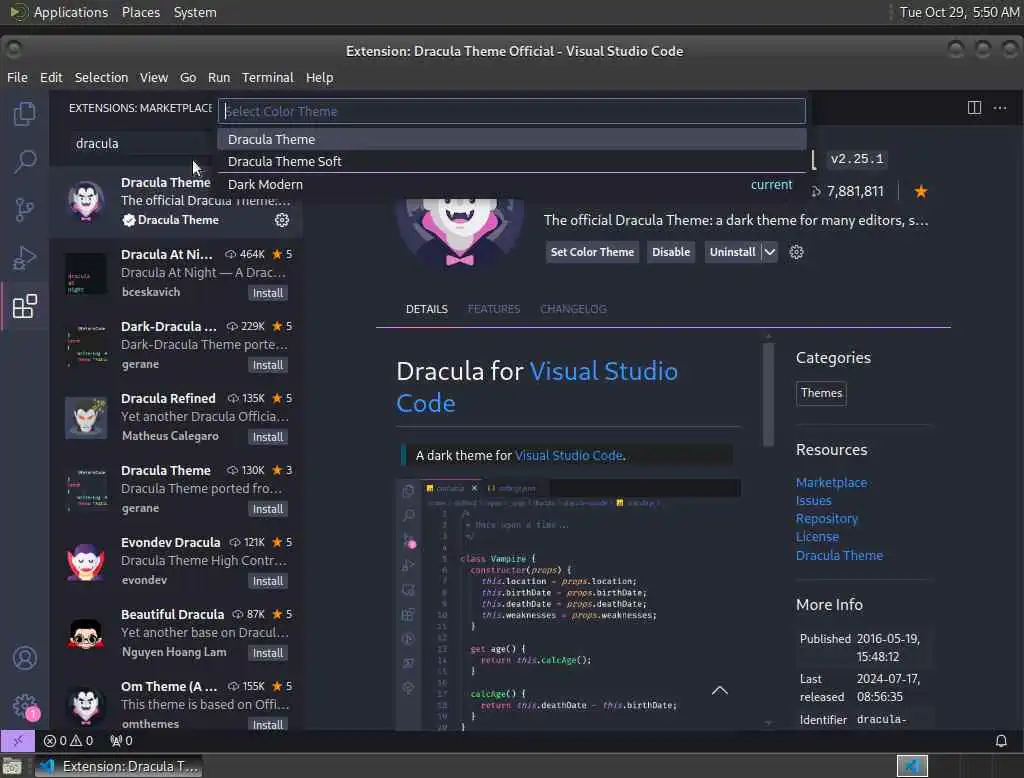
Task: Click the Set Color Theme button
Action: coord(592,252)
